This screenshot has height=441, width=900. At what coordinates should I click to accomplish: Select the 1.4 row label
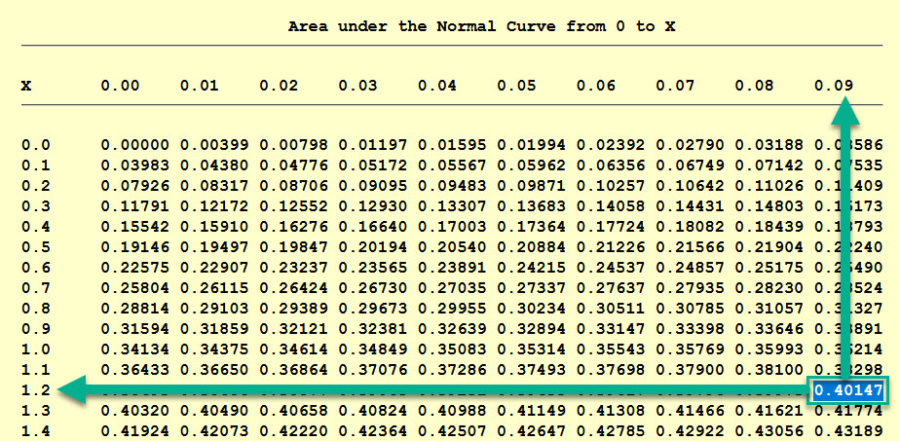35,432
